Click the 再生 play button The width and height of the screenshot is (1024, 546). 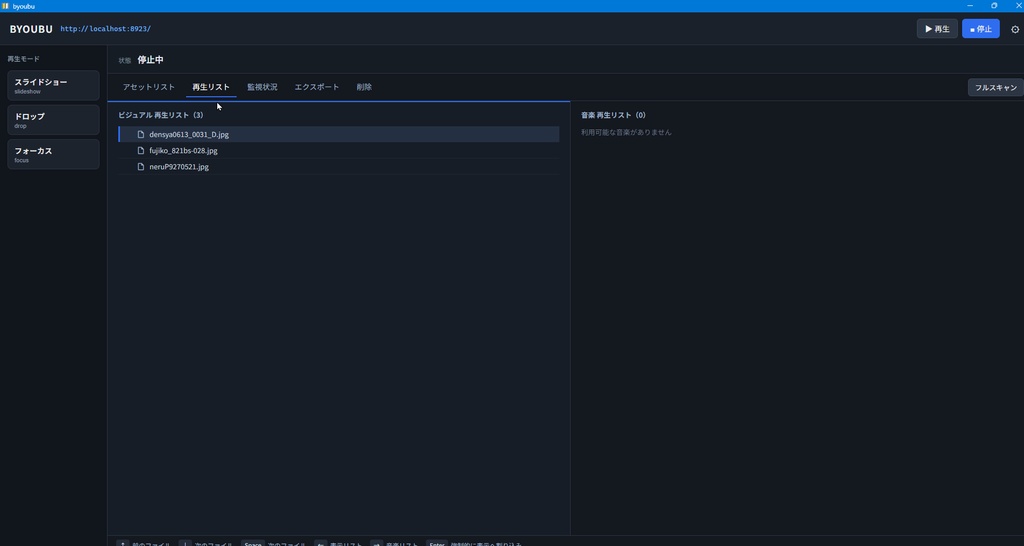pos(937,29)
